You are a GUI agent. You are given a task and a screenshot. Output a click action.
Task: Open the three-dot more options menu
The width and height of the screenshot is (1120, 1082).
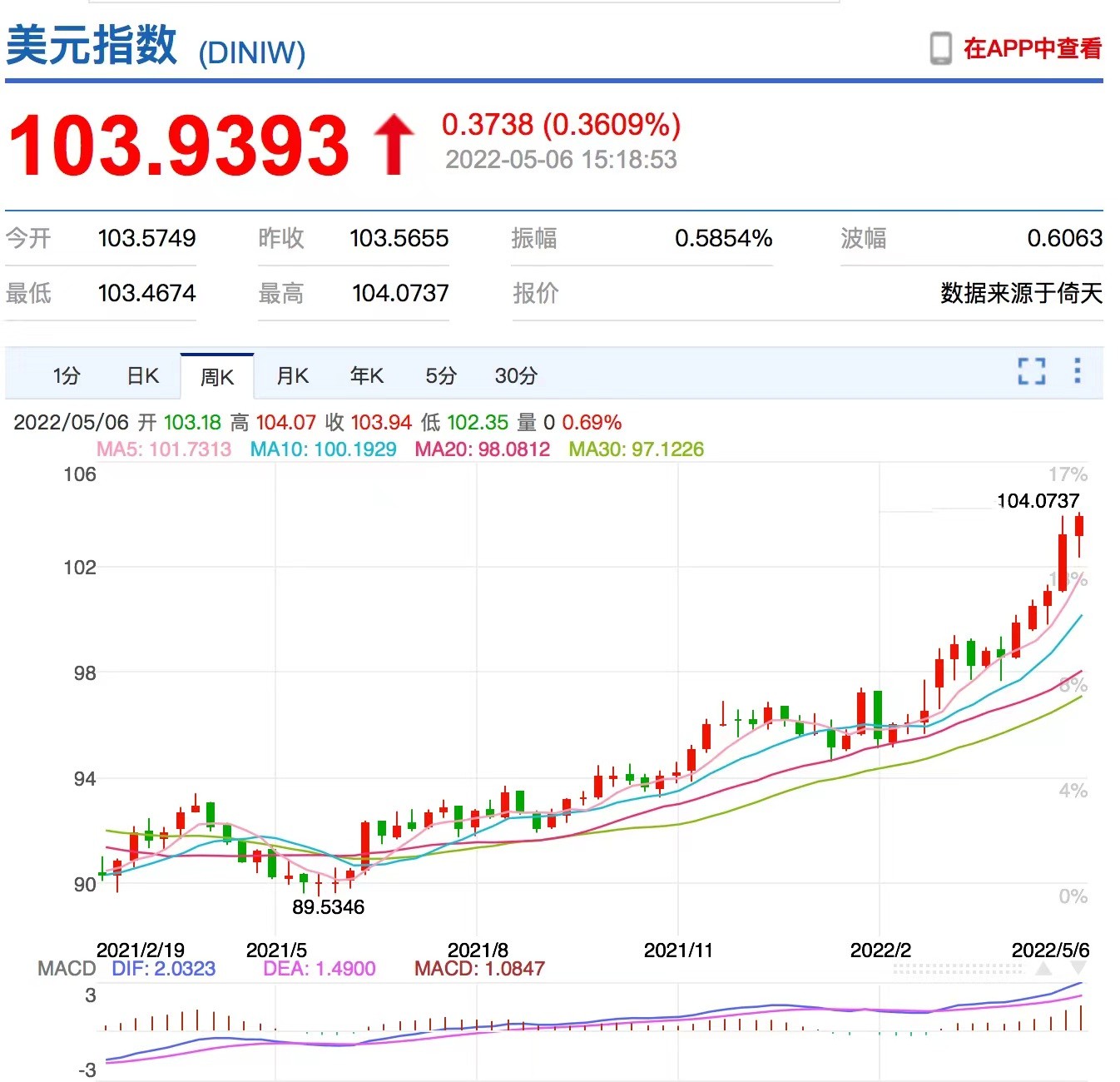[x=1077, y=371]
